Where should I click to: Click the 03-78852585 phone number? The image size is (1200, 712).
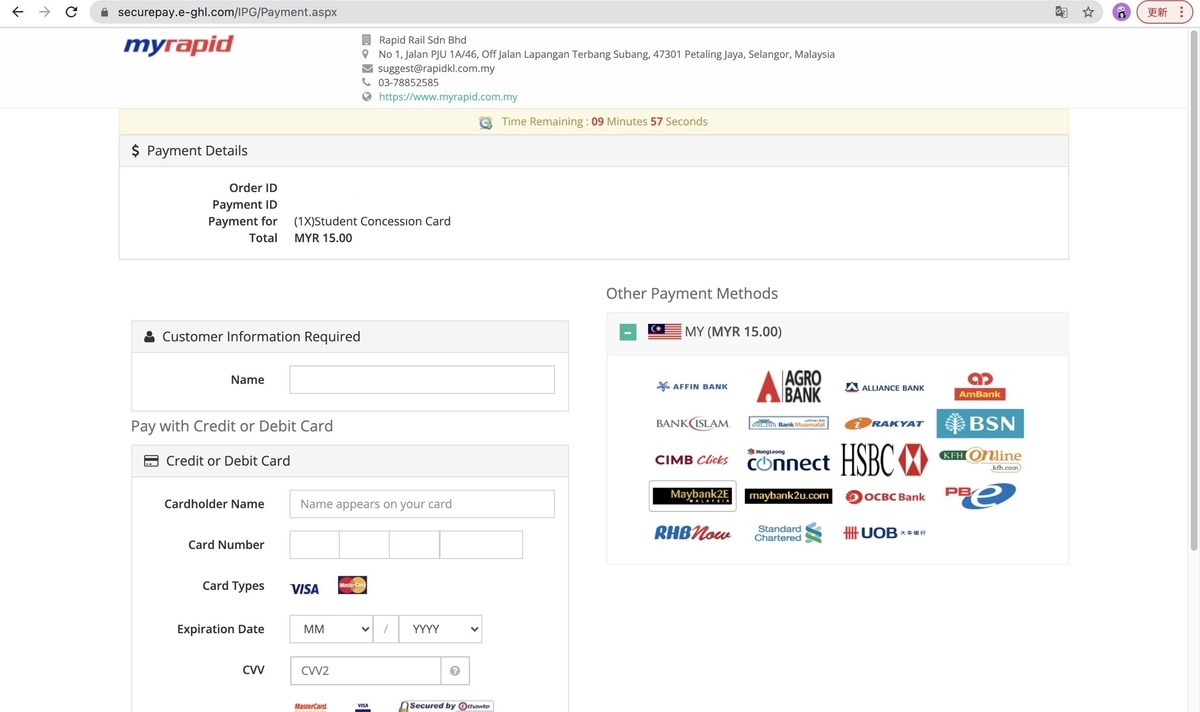pos(408,82)
